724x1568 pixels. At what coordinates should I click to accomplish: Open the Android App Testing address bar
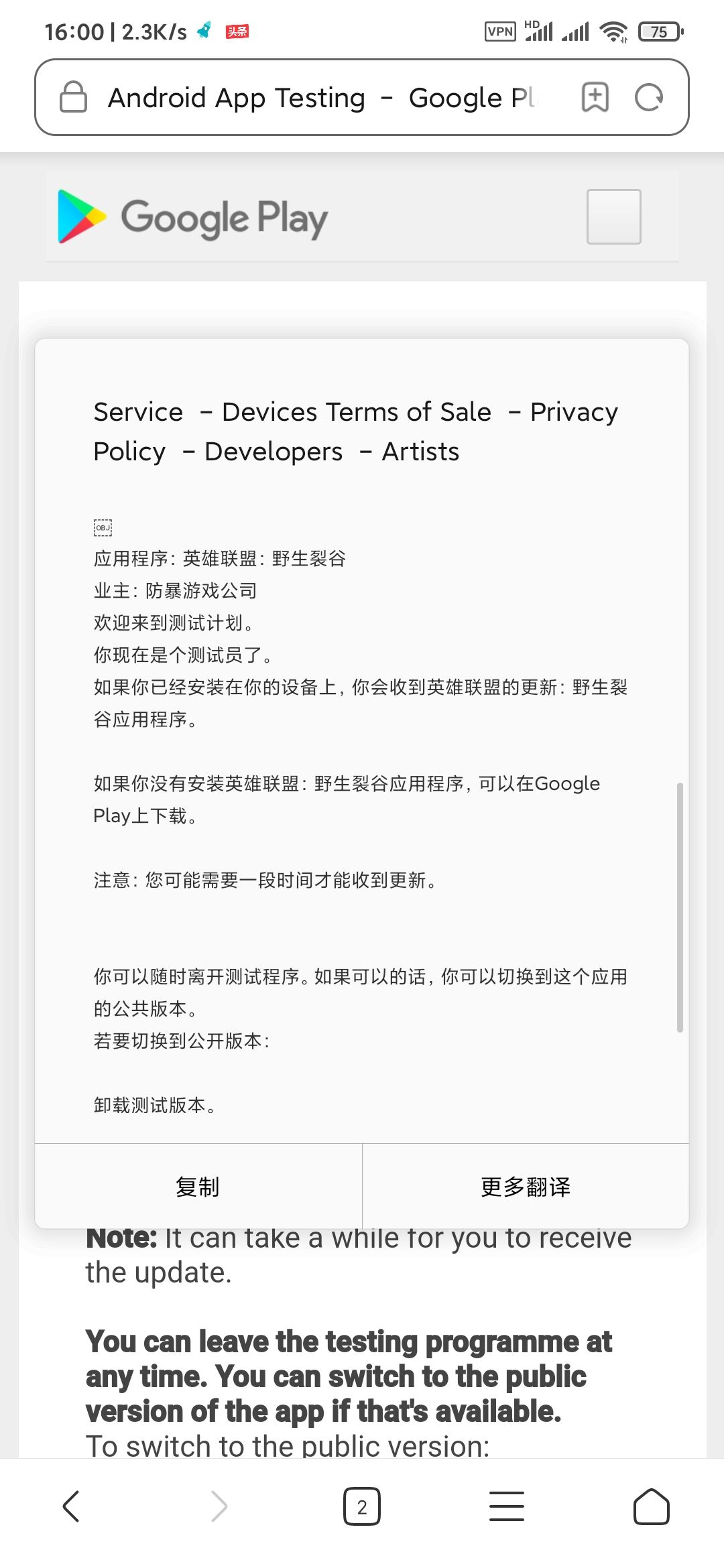click(362, 97)
